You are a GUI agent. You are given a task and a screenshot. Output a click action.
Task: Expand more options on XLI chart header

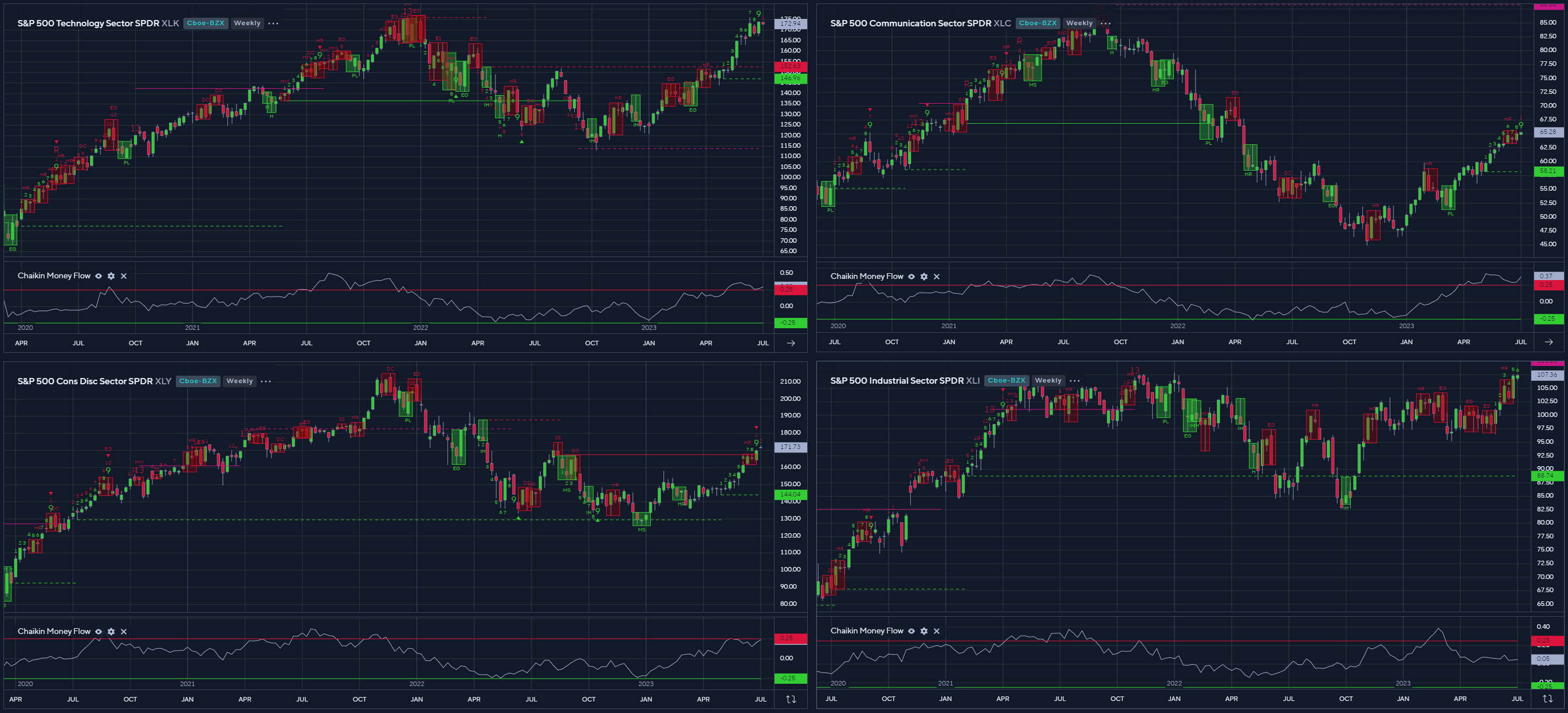1074,381
